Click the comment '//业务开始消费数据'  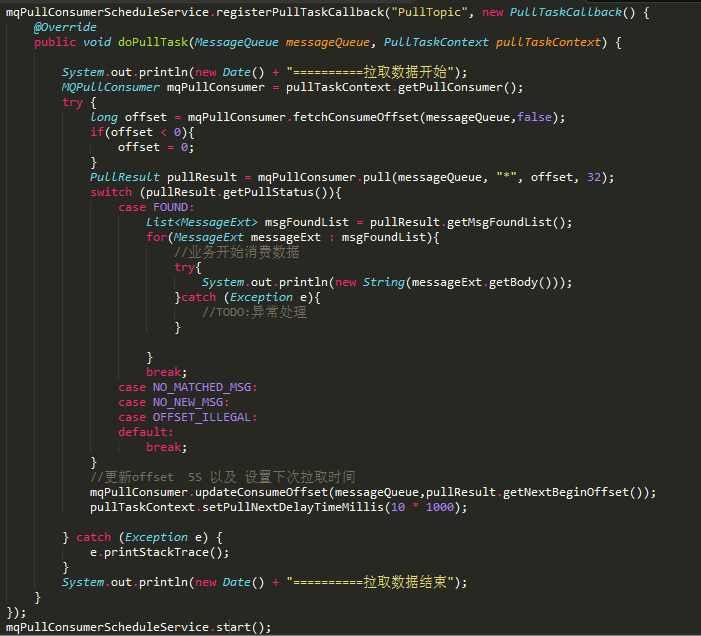236,252
